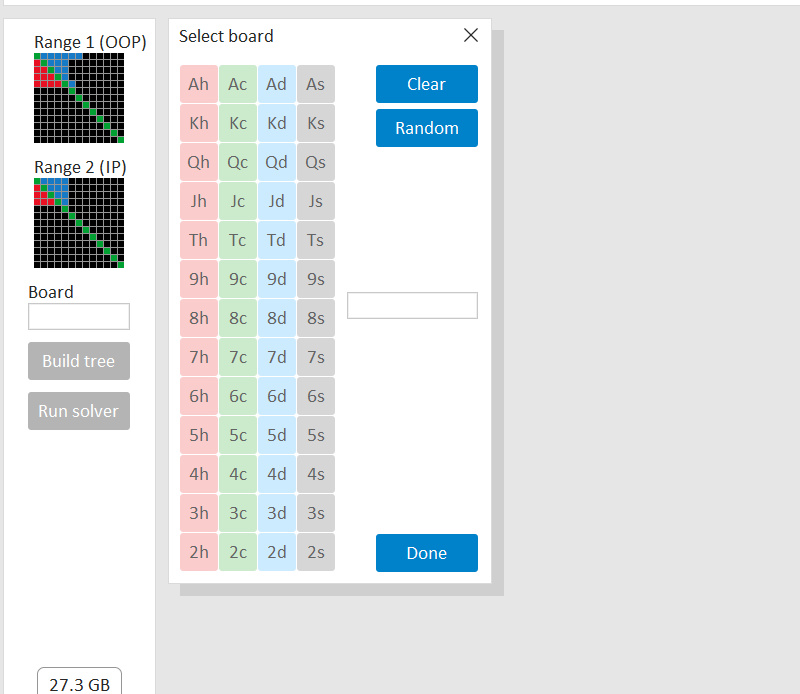800x694 pixels.
Task: Pick the 9s card
Action: pyautogui.click(x=316, y=279)
